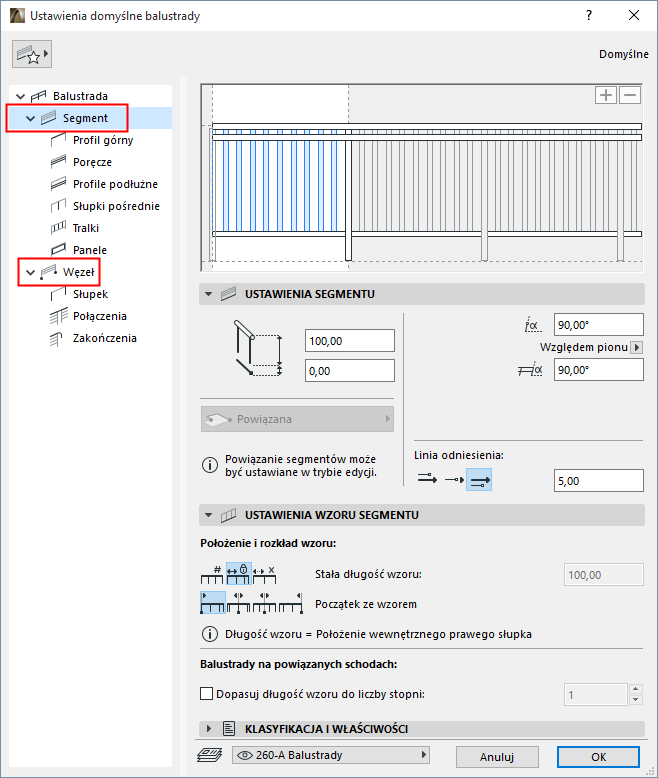
Task: Click the Anuluj button
Action: click(x=497, y=757)
